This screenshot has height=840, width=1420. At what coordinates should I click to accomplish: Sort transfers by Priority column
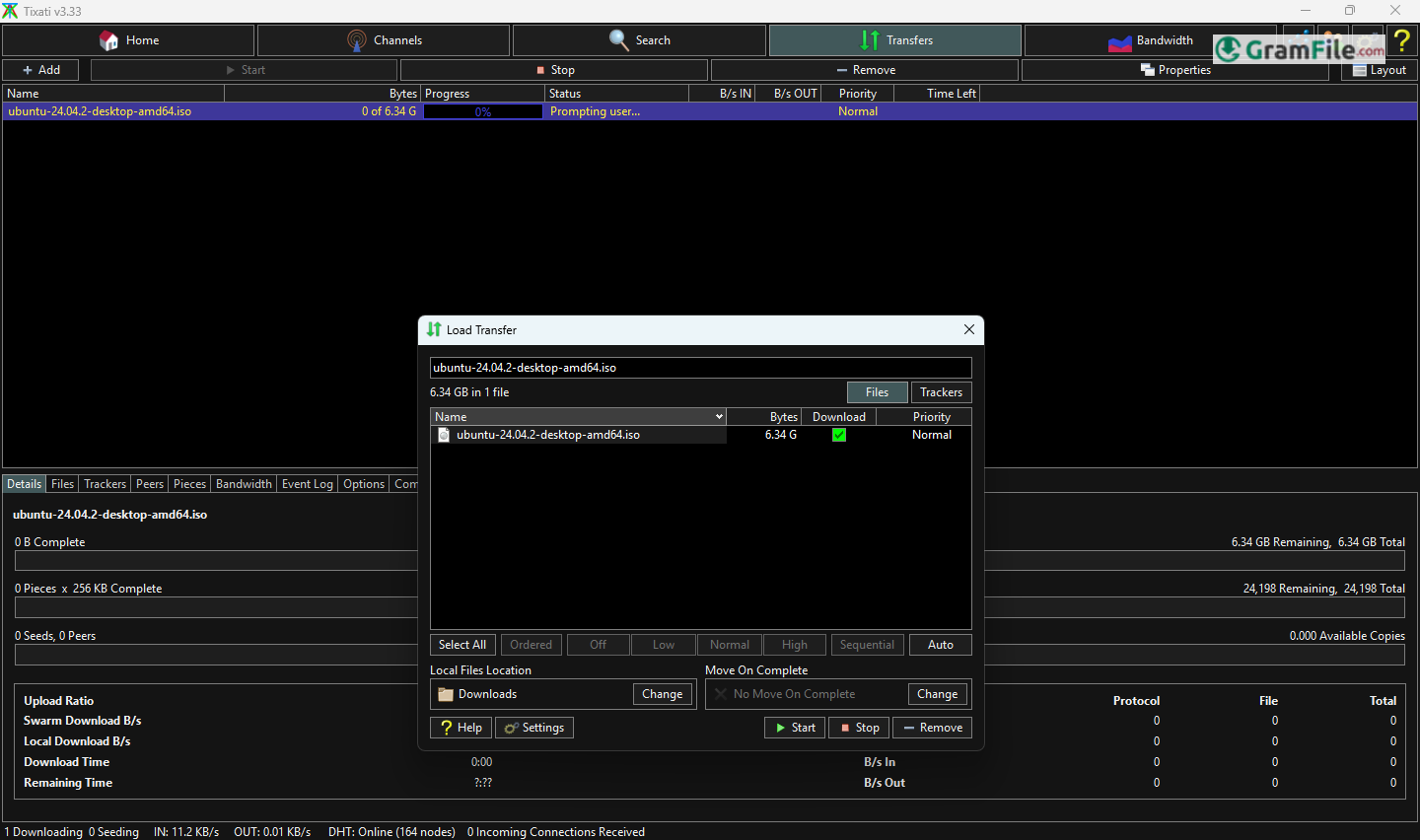(x=858, y=94)
